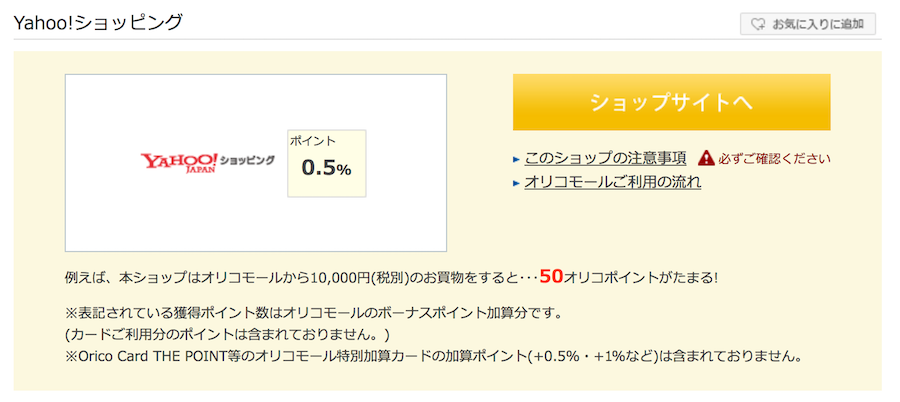Click the ※表記されている獲得ポイント数 note
This screenshot has height=402, width=900.
pyautogui.click(x=312, y=314)
